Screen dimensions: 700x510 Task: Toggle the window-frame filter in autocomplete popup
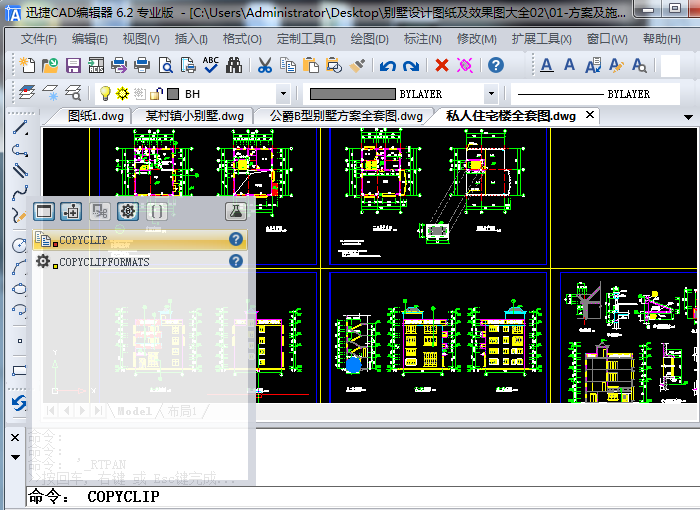pos(44,211)
